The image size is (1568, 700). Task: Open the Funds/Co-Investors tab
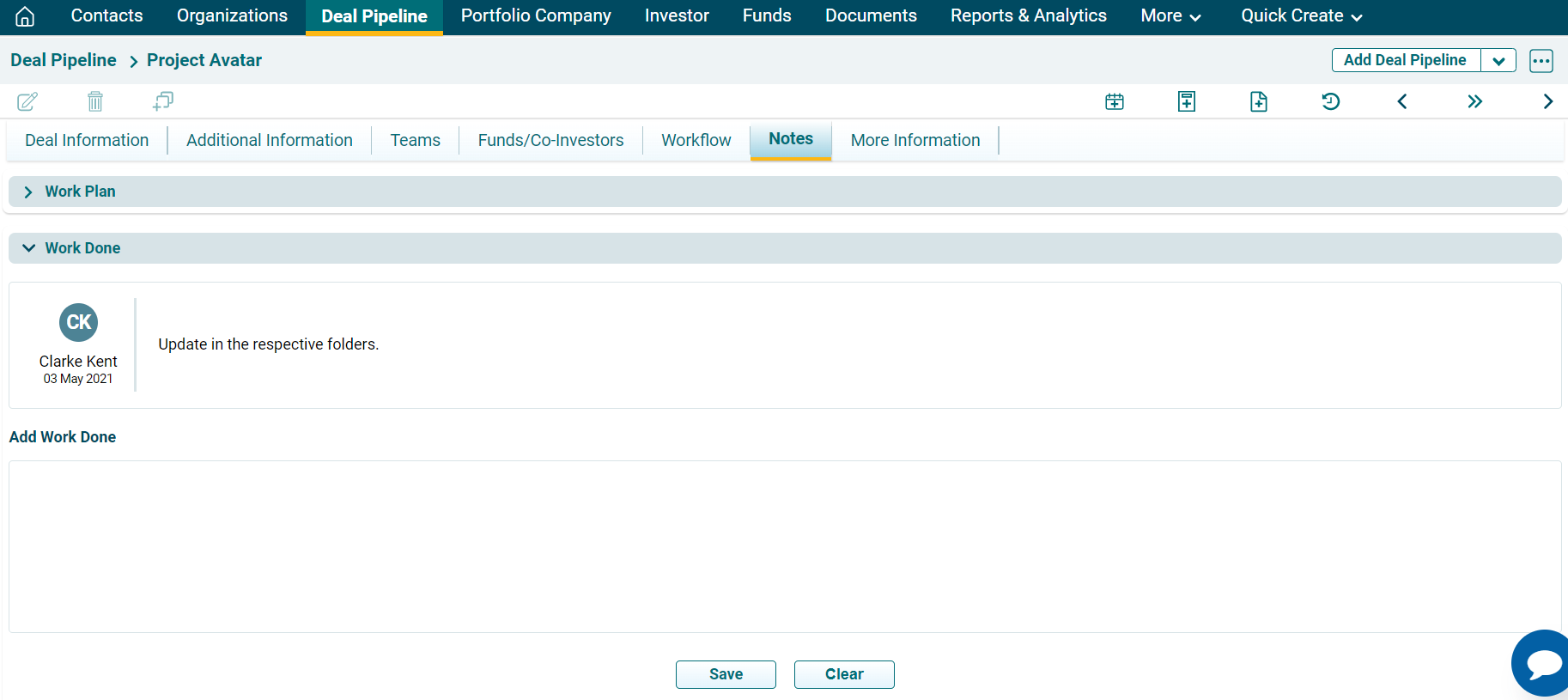[550, 140]
